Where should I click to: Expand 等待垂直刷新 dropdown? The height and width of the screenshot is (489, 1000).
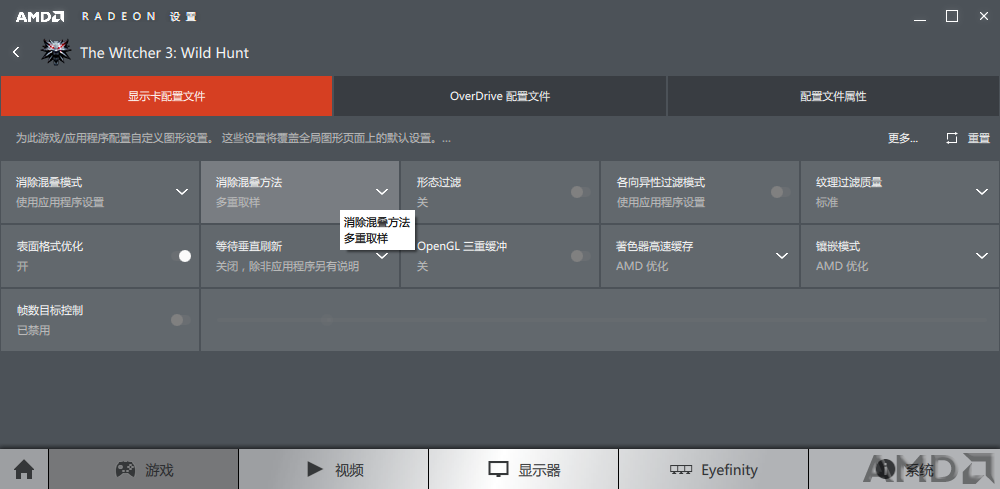tap(382, 256)
